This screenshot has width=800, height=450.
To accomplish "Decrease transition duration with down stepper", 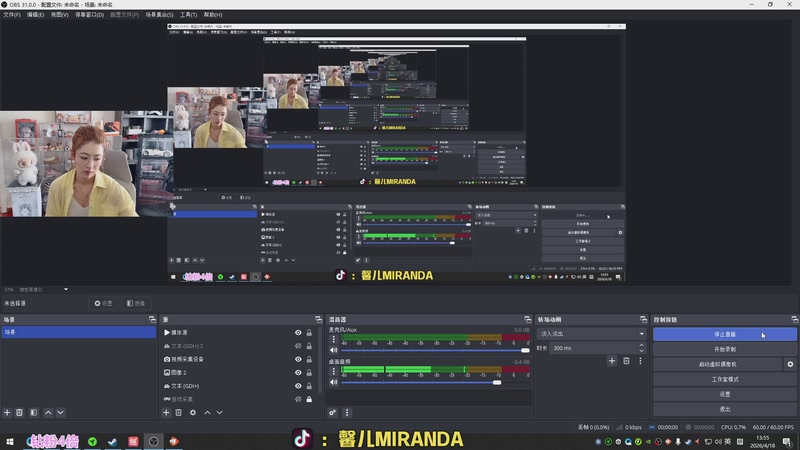I will (x=641, y=351).
